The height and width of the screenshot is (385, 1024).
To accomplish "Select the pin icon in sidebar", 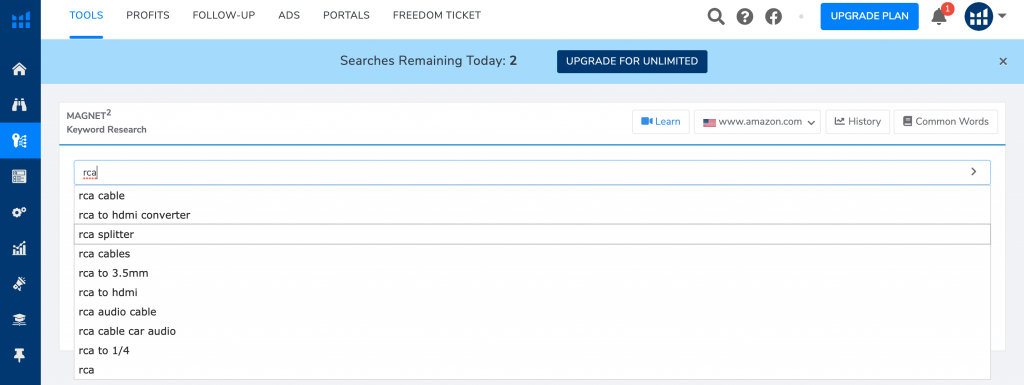I will tap(20, 355).
